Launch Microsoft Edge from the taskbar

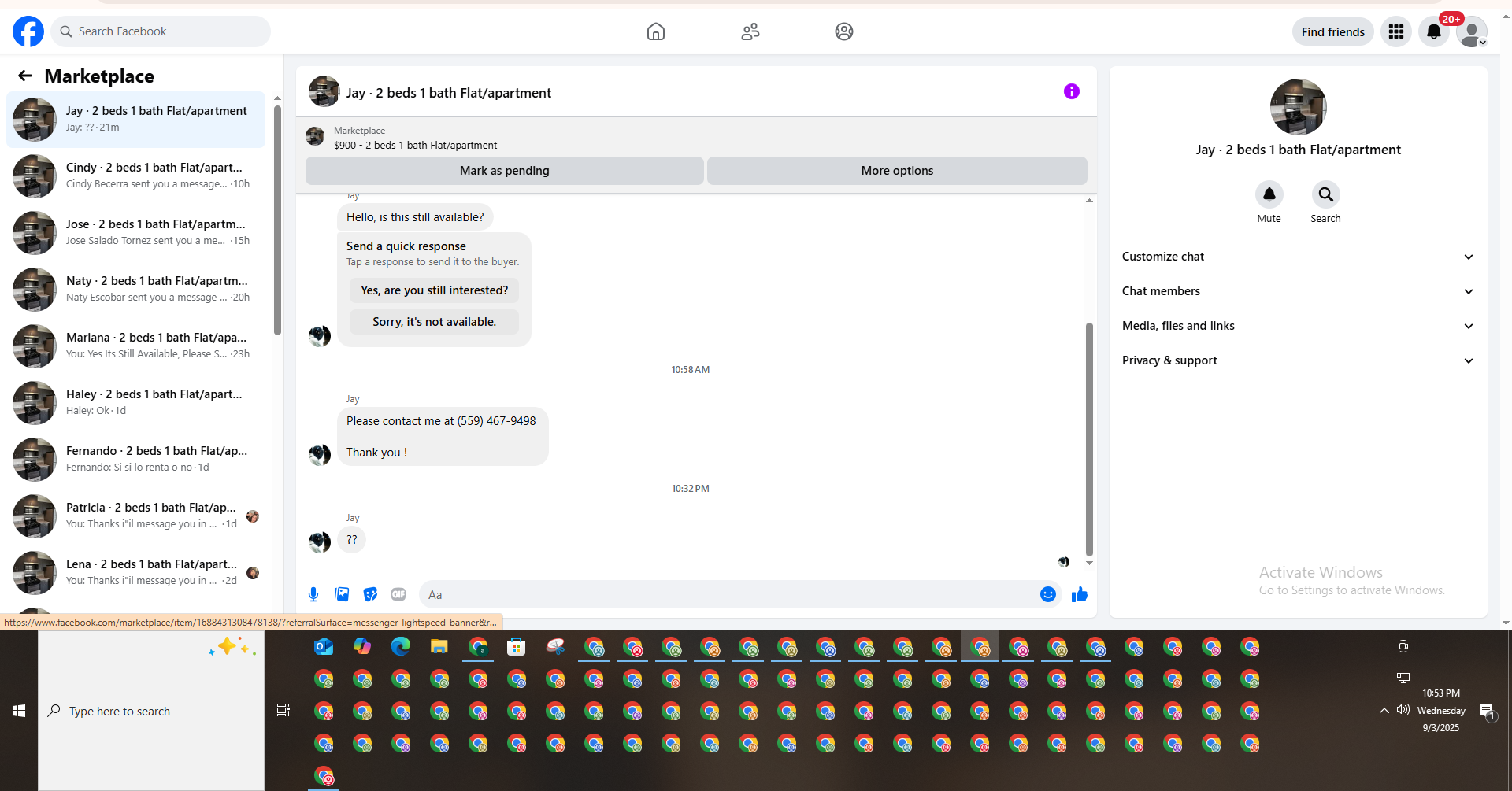pos(401,647)
